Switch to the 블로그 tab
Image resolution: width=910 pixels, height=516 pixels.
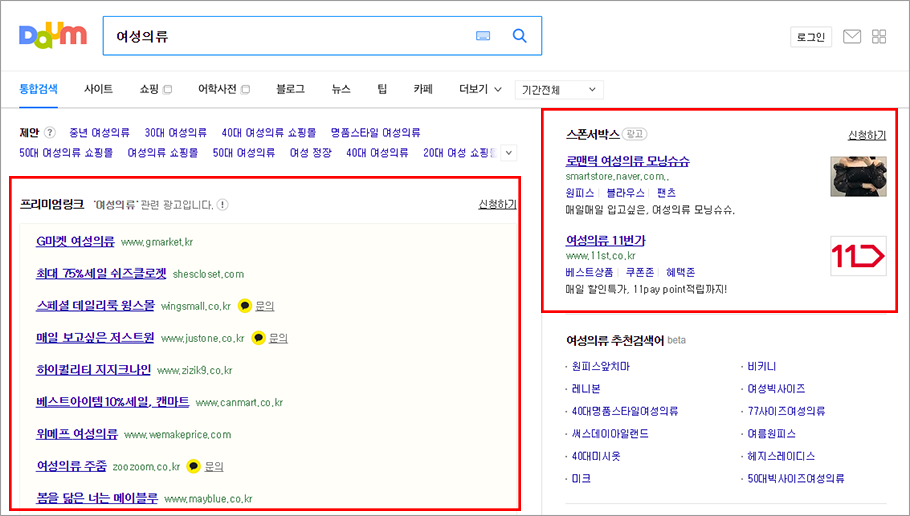click(290, 89)
